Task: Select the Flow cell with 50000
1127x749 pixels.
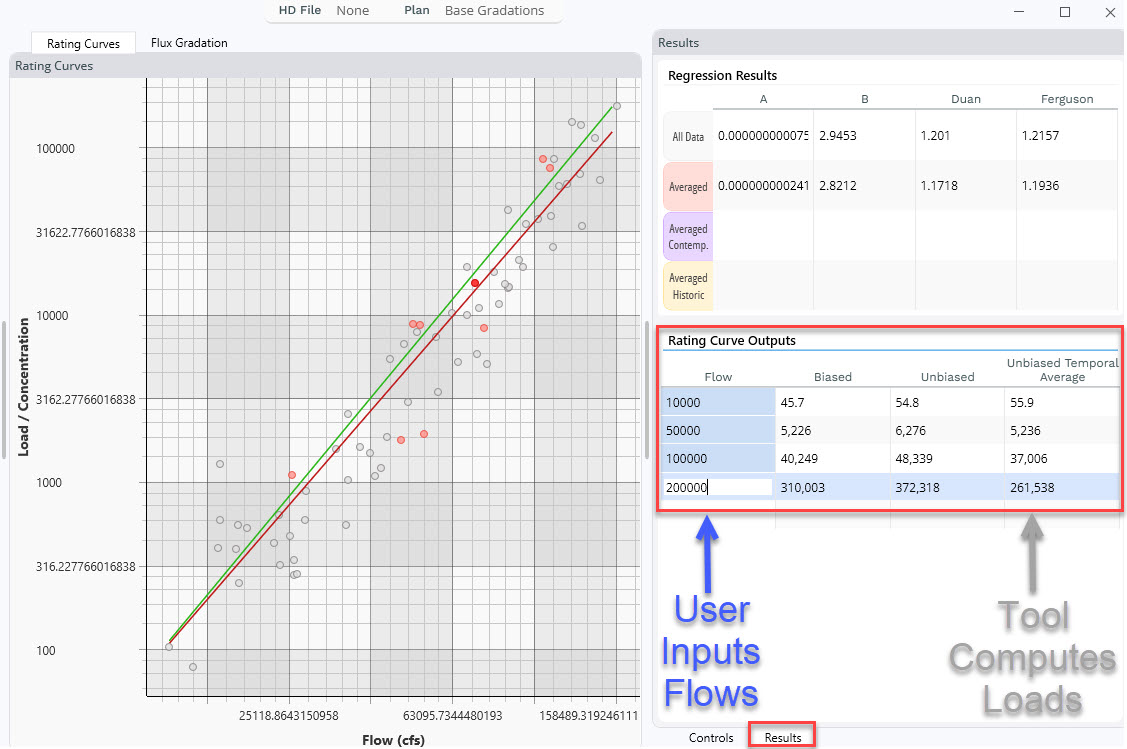Action: pos(718,431)
